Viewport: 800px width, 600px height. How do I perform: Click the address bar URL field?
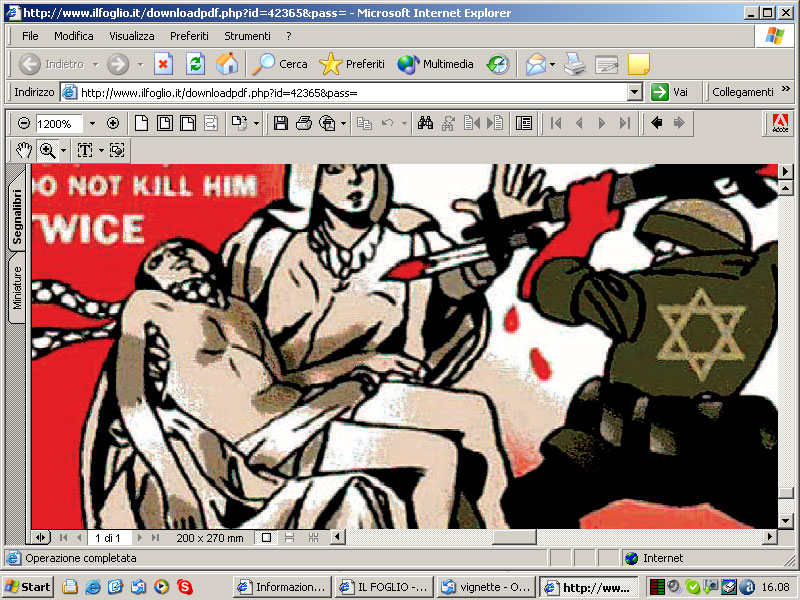[x=345, y=92]
